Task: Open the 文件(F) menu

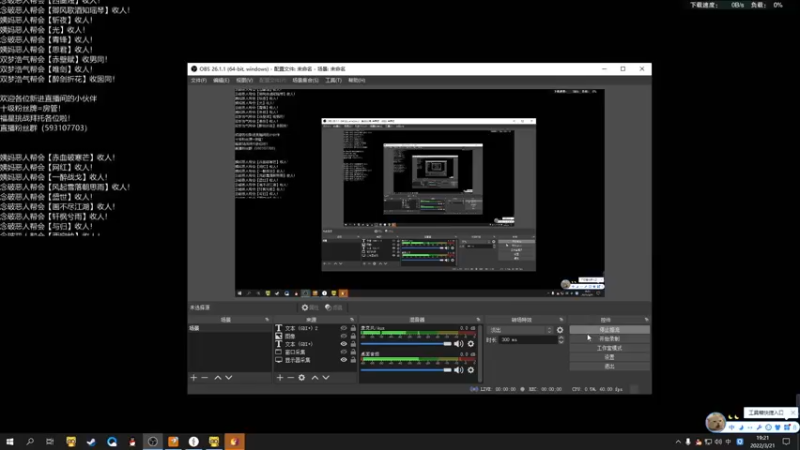Action: click(198, 81)
